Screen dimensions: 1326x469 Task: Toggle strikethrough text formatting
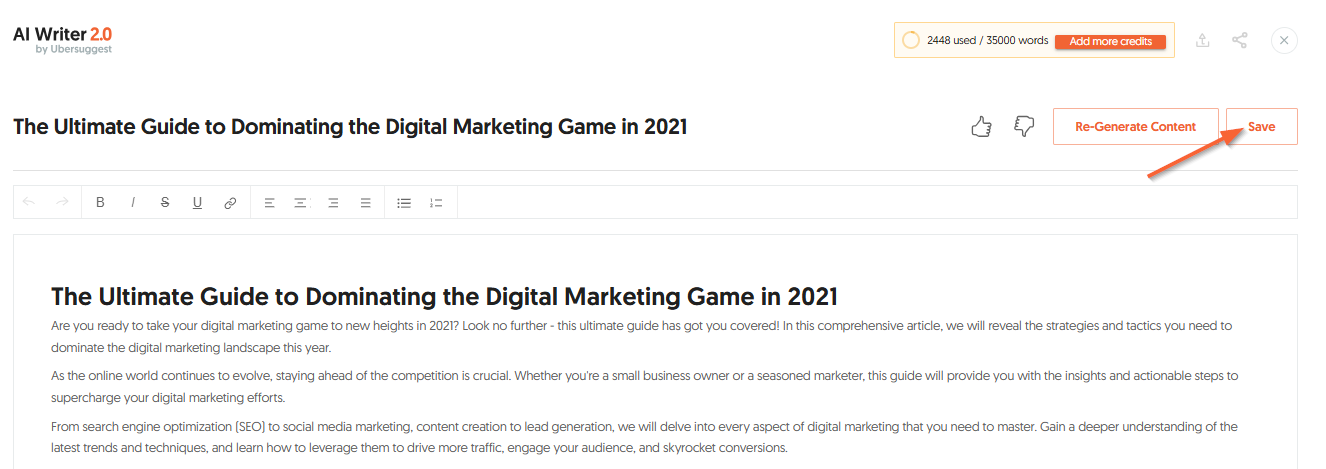[x=165, y=202]
